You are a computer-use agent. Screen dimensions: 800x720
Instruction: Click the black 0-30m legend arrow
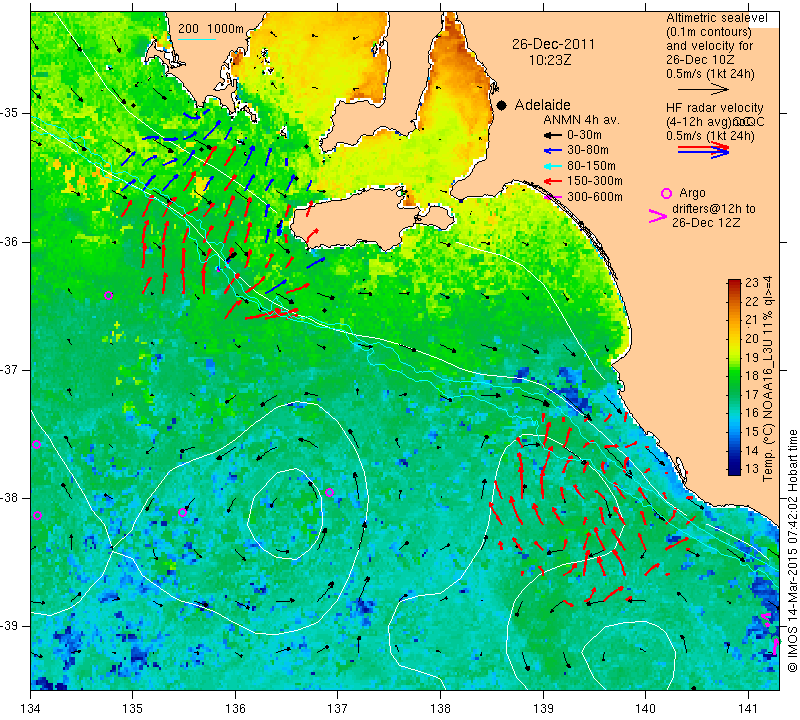(x=552, y=135)
